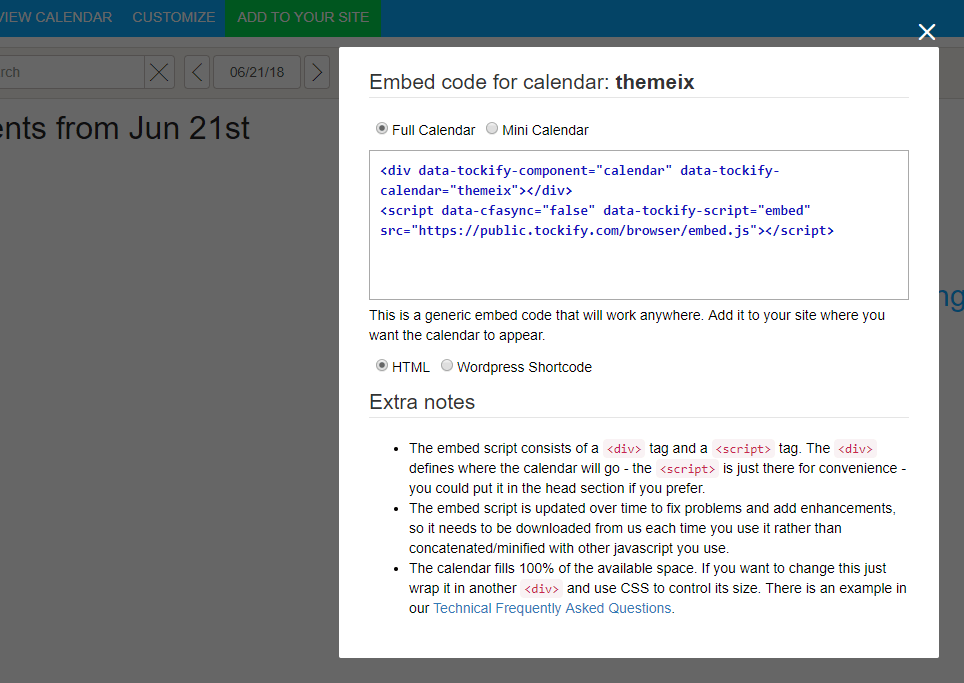Click the div code tag in third bullet

[x=542, y=589]
